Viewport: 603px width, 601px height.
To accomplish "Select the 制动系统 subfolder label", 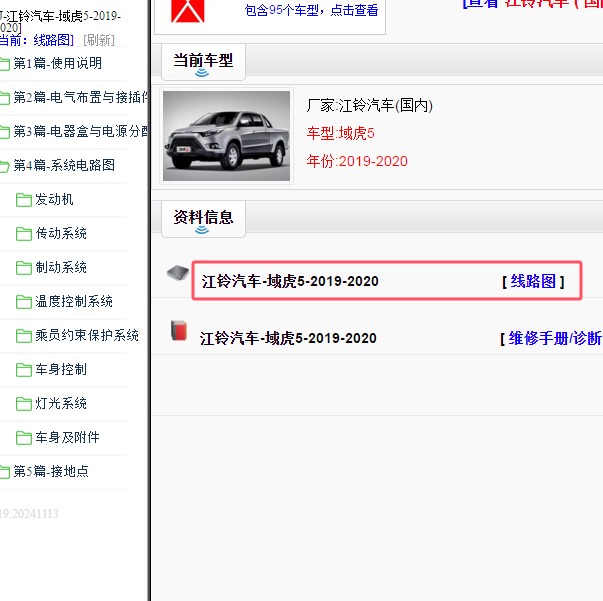I will coord(61,268).
